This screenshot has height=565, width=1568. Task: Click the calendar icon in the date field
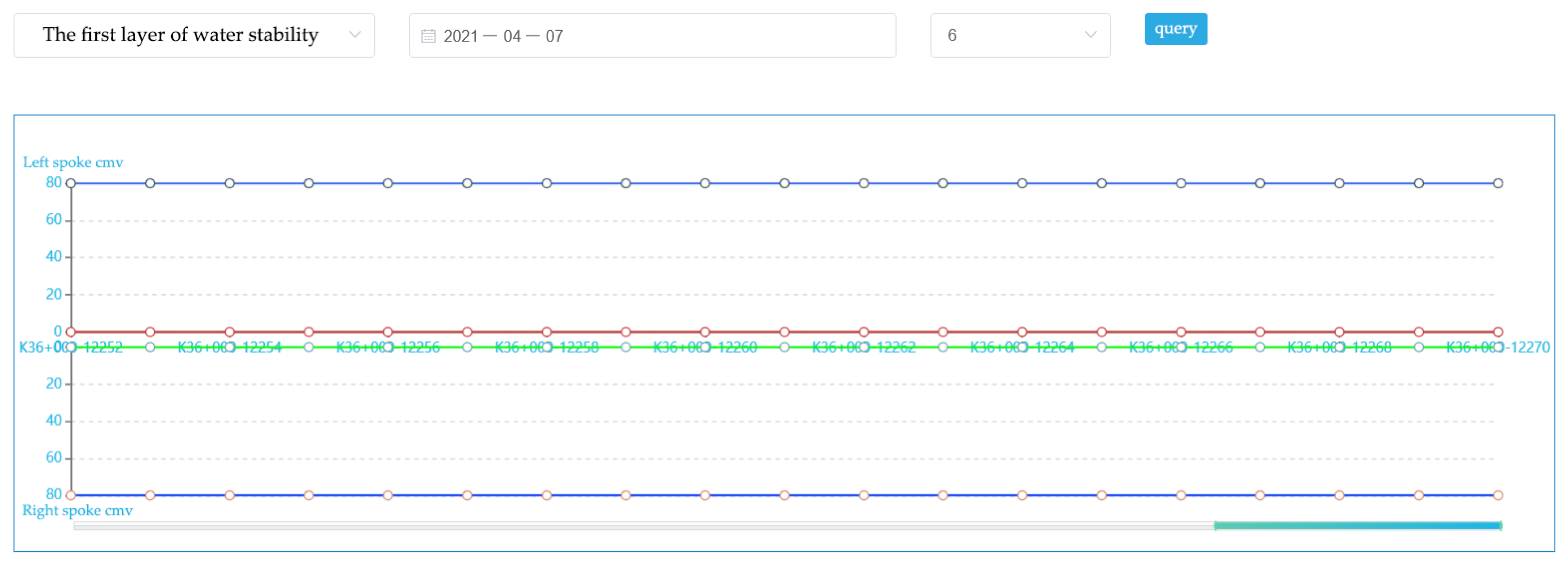pos(428,36)
